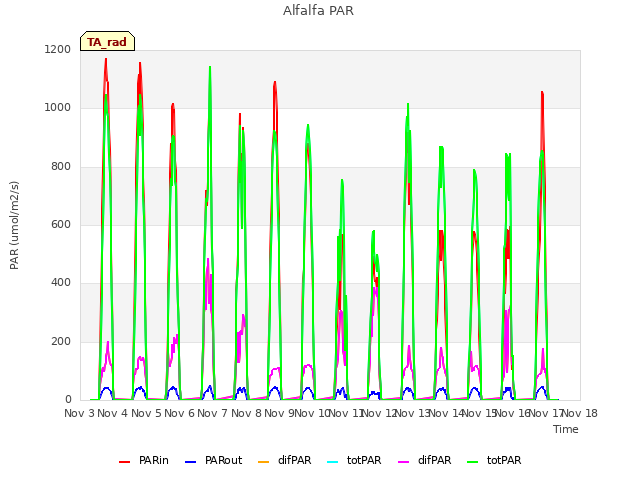Click the PAR (umol/m2/s) y-axis label
Image resolution: width=640 pixels, height=480 pixels.
[14, 225]
